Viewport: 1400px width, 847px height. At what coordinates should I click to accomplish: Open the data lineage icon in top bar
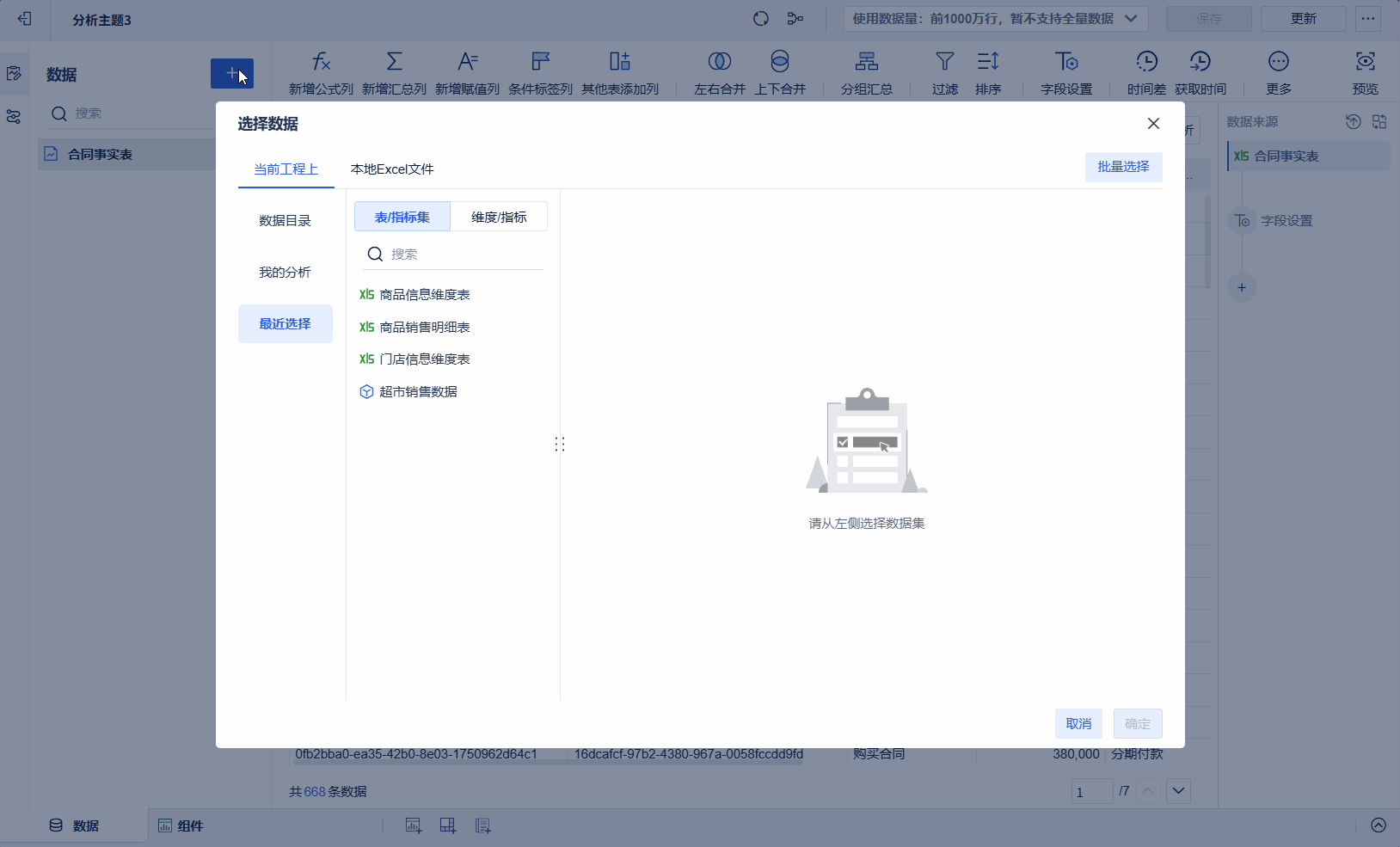(795, 19)
